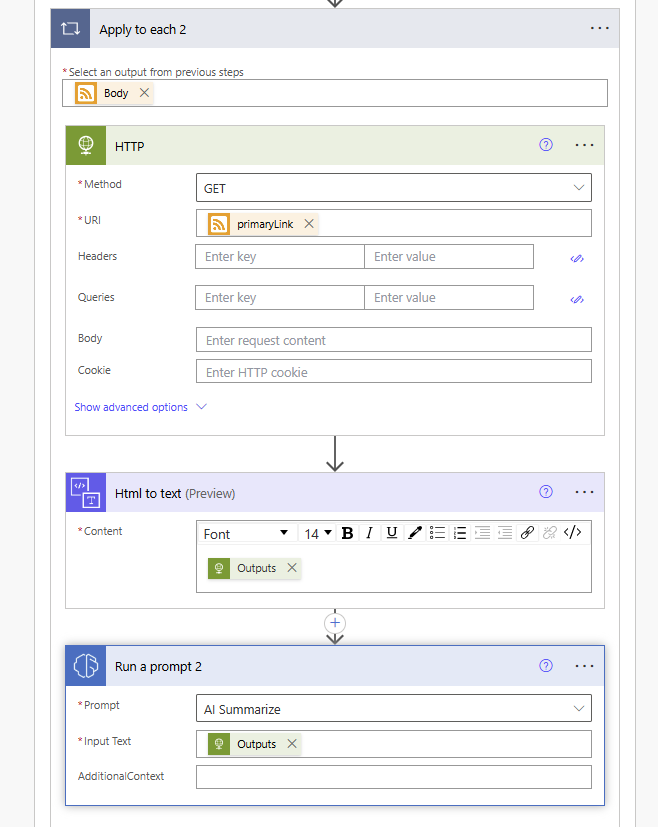Open the HTTP action ellipsis menu

pos(584,145)
